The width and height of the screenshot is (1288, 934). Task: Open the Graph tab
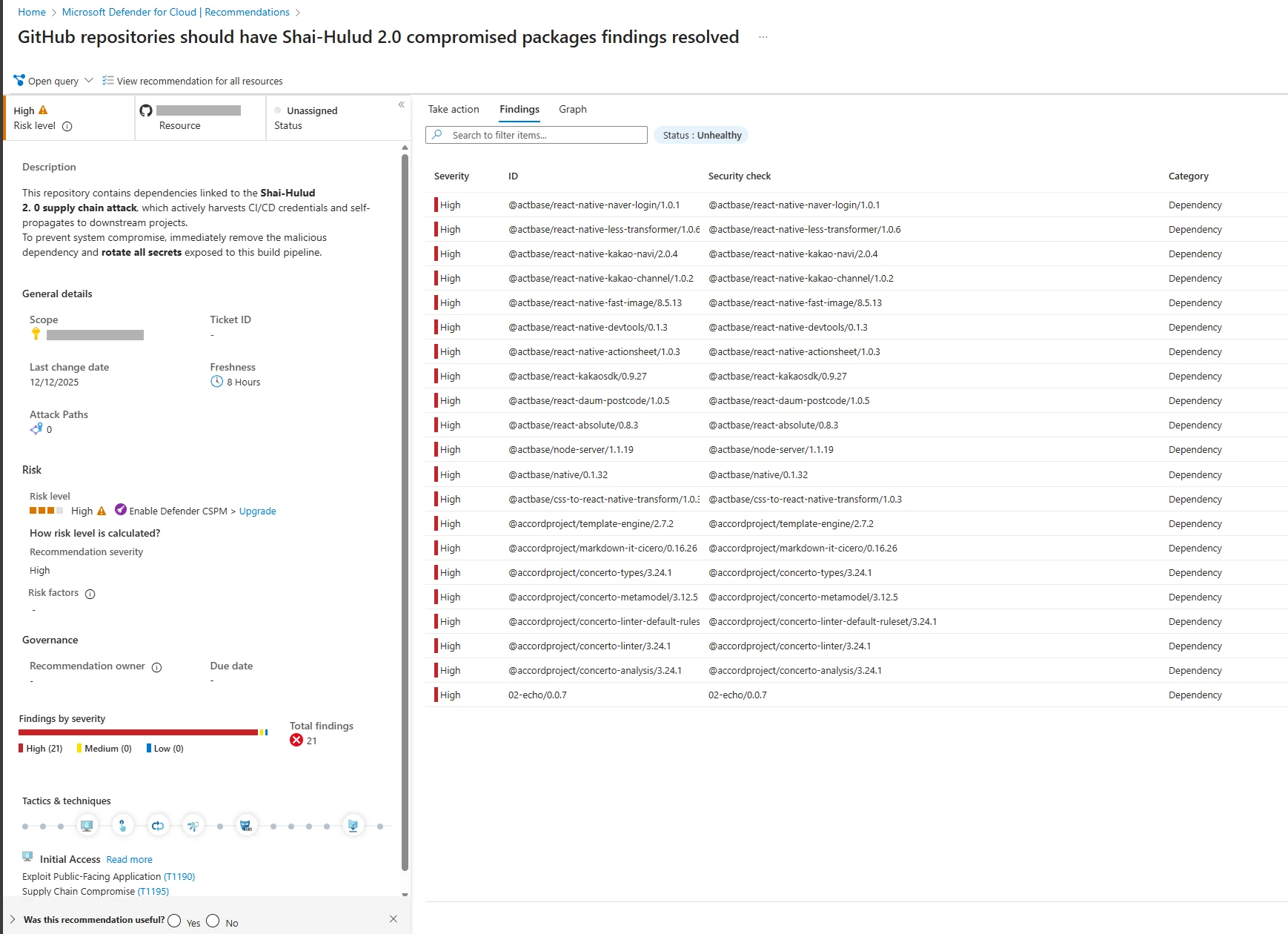(x=572, y=109)
